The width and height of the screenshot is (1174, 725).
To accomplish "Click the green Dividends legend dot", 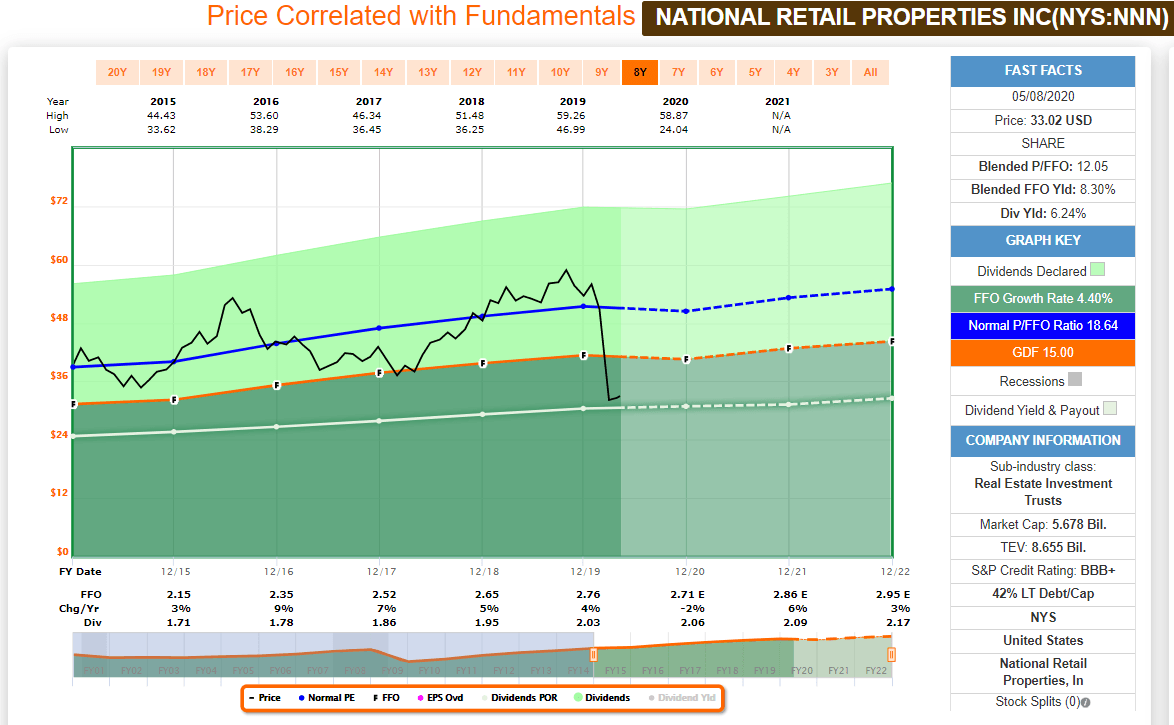I will pos(579,698).
